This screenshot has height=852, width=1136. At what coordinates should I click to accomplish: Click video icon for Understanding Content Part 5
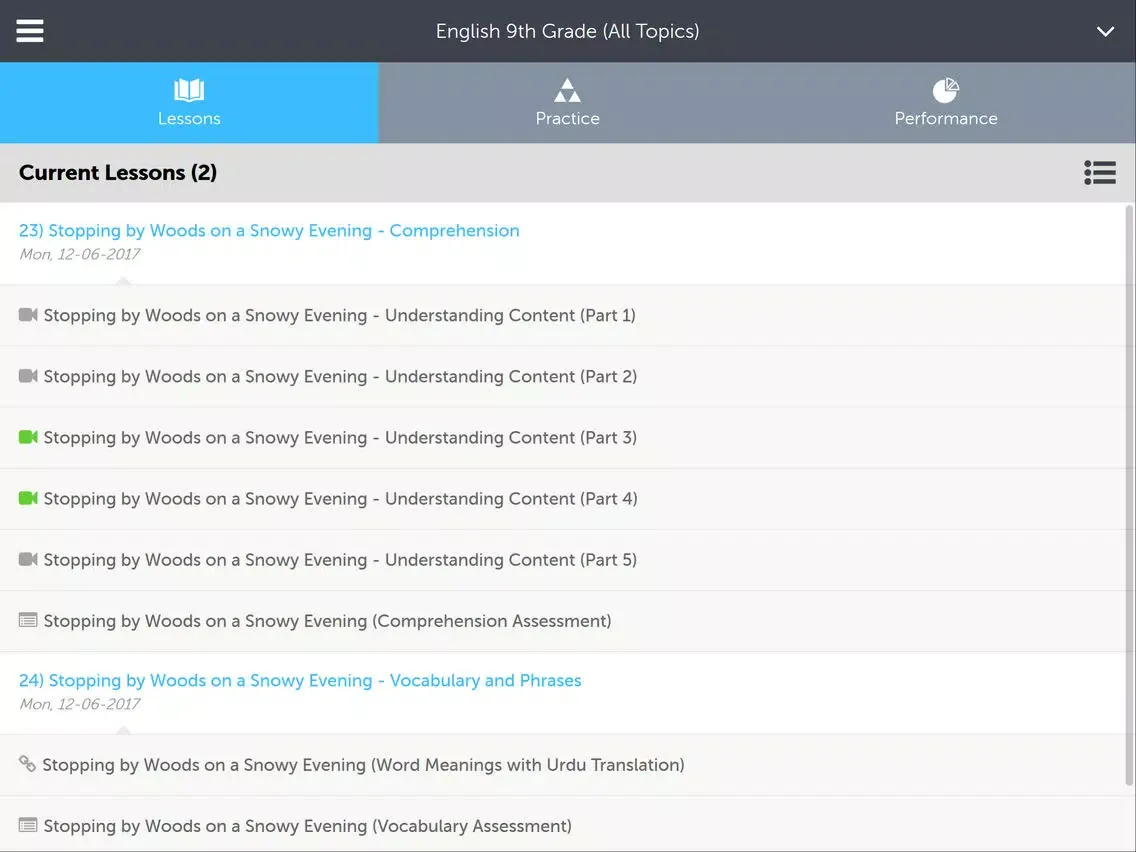pos(28,559)
